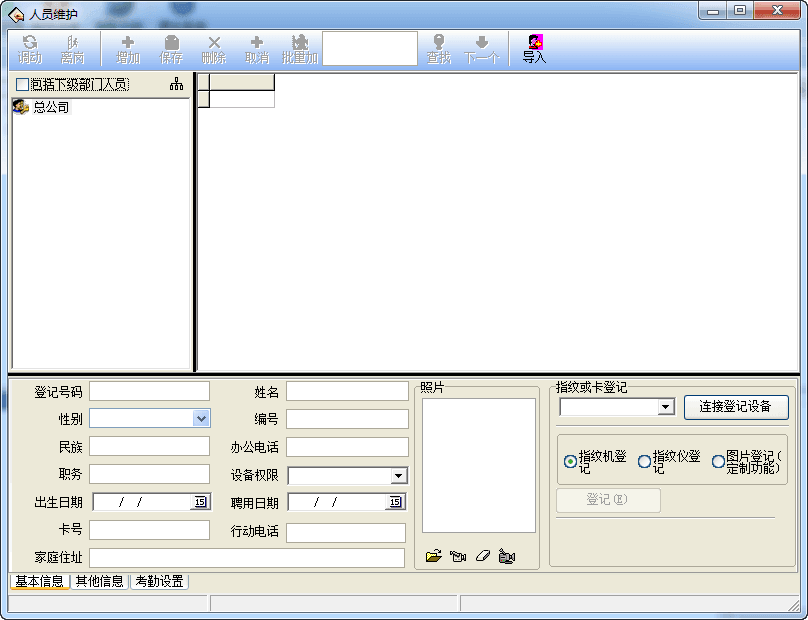Focus the 民族 input field
Screen dimensions: 808x620
click(x=149, y=446)
